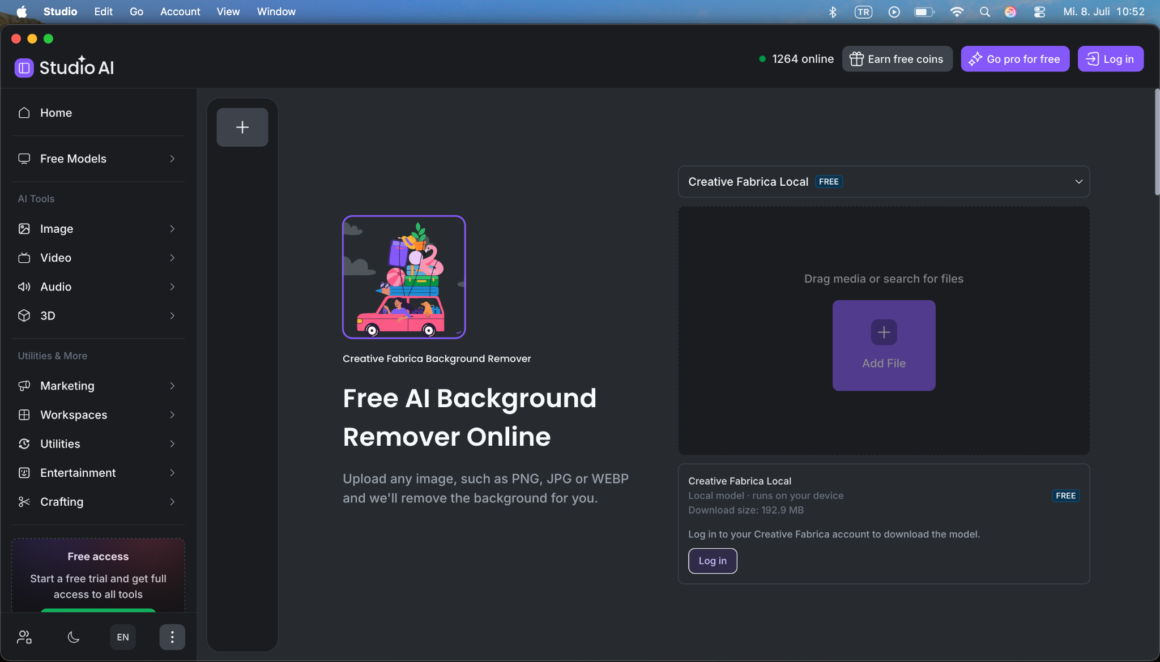Viewport: 1160px width, 662px height.
Task: Click the TR input source icon
Action: coord(863,12)
